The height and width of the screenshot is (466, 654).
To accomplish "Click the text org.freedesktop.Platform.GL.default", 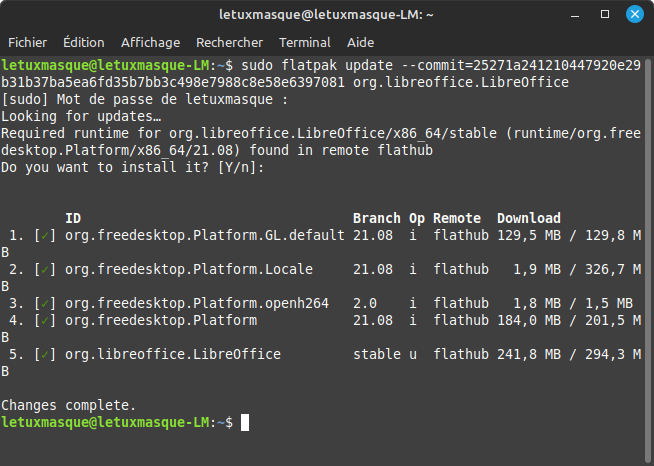I will 205,236.
